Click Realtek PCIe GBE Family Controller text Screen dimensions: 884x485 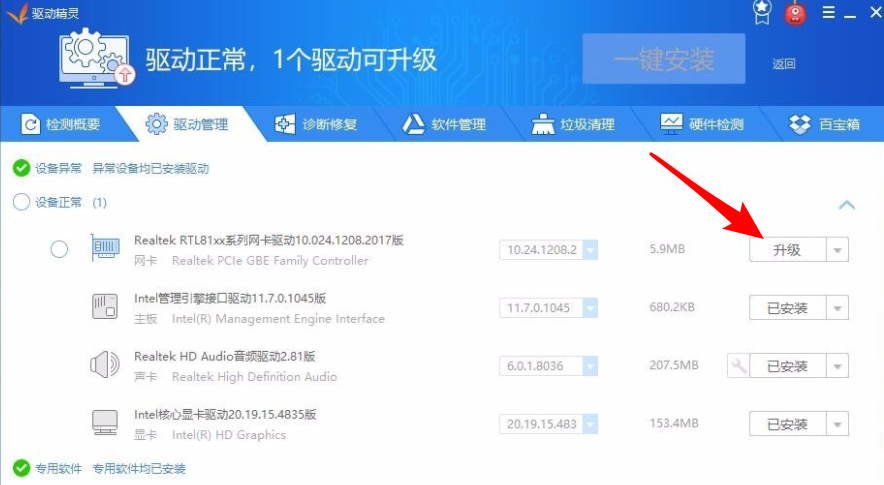tap(270, 261)
